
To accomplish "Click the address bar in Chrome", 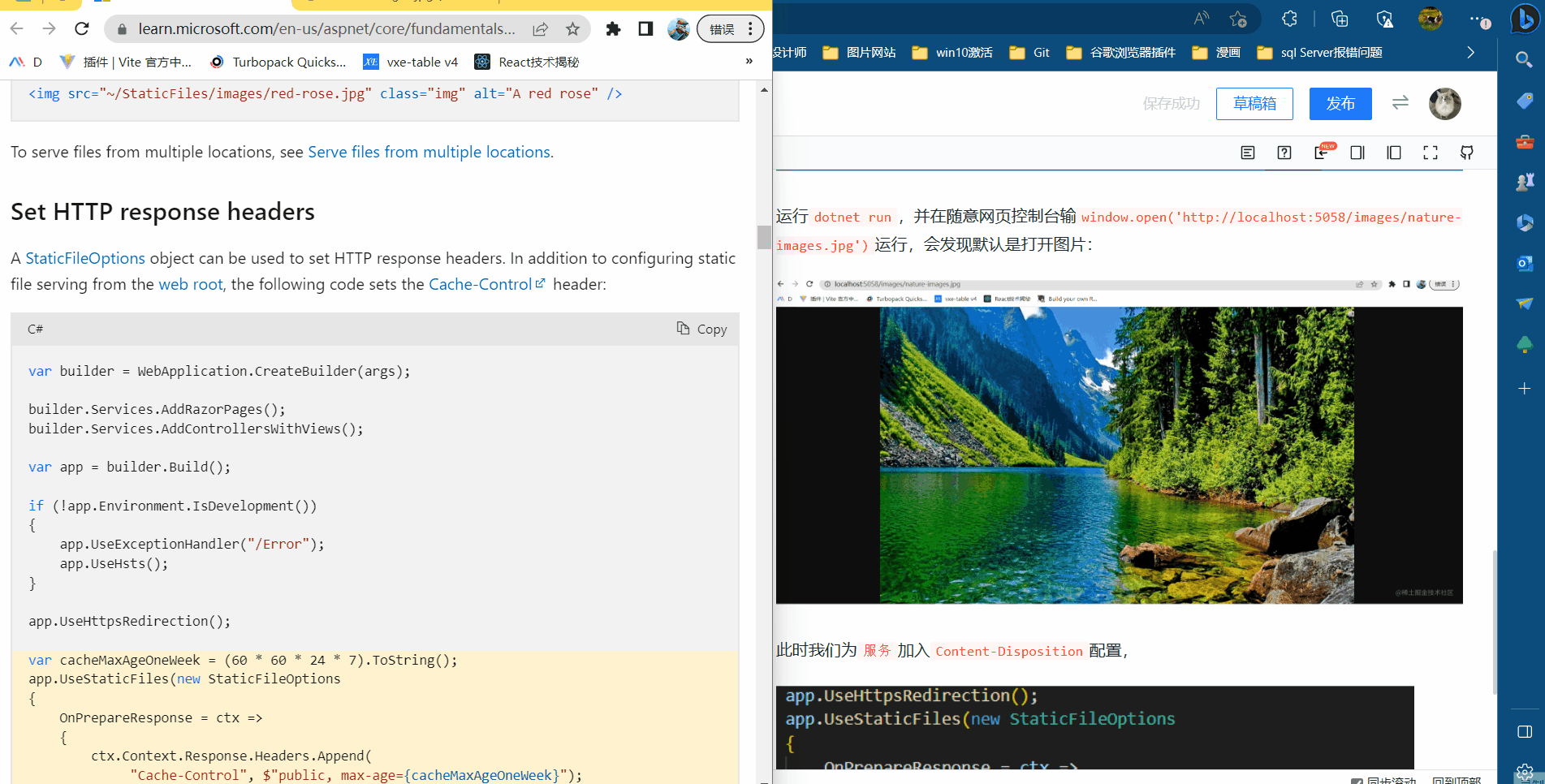I will point(325,29).
